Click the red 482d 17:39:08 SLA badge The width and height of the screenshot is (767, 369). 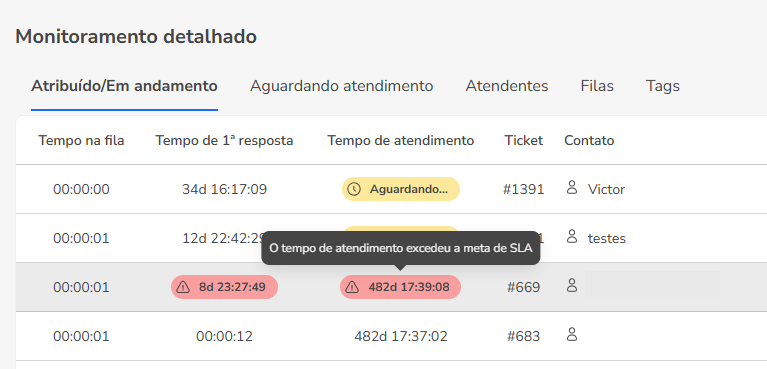[x=400, y=287]
